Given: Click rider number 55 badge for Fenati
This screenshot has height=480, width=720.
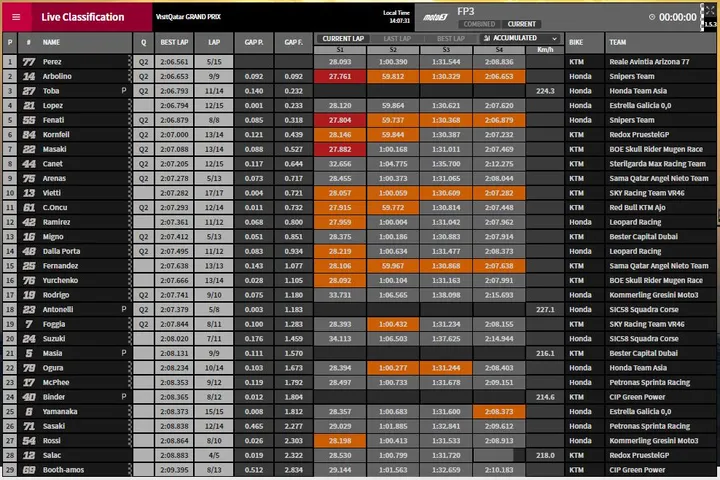Looking at the screenshot, I should pos(28,120).
